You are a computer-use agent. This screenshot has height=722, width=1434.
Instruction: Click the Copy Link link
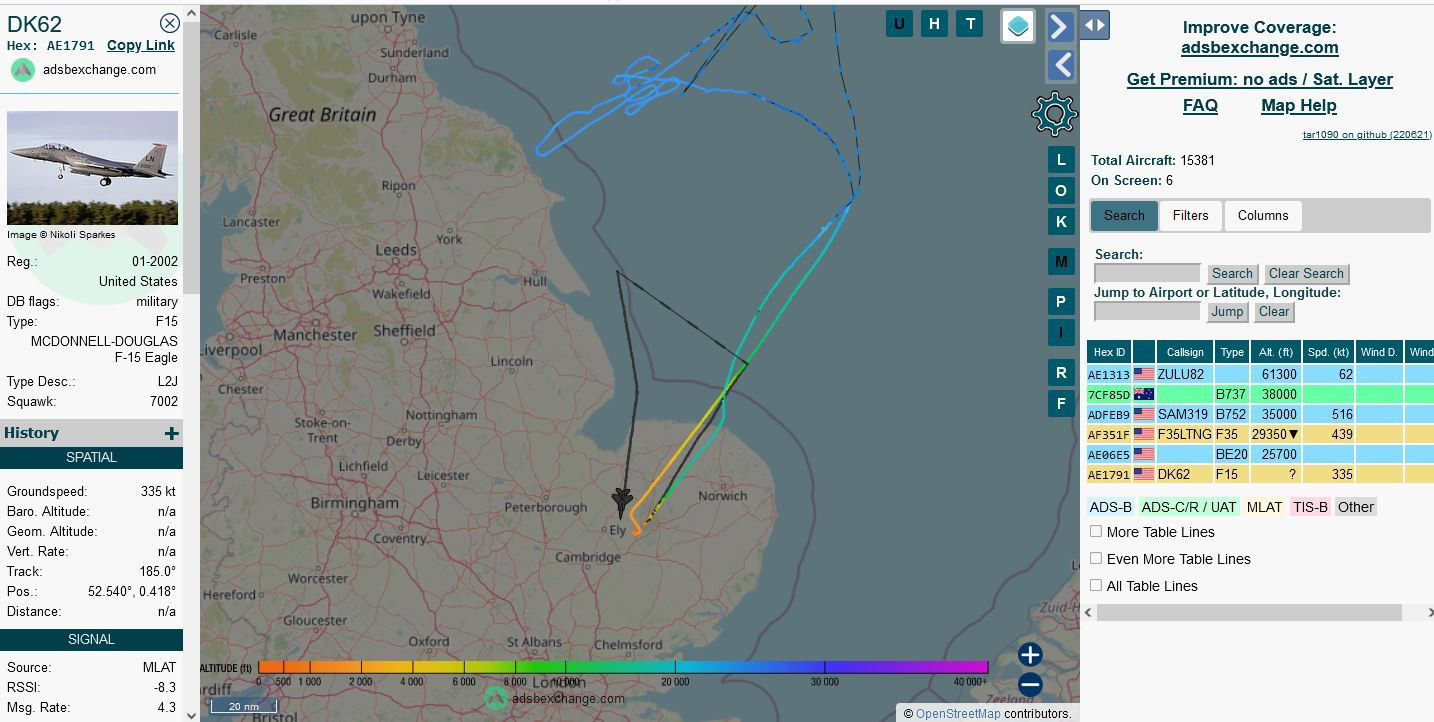click(x=141, y=45)
